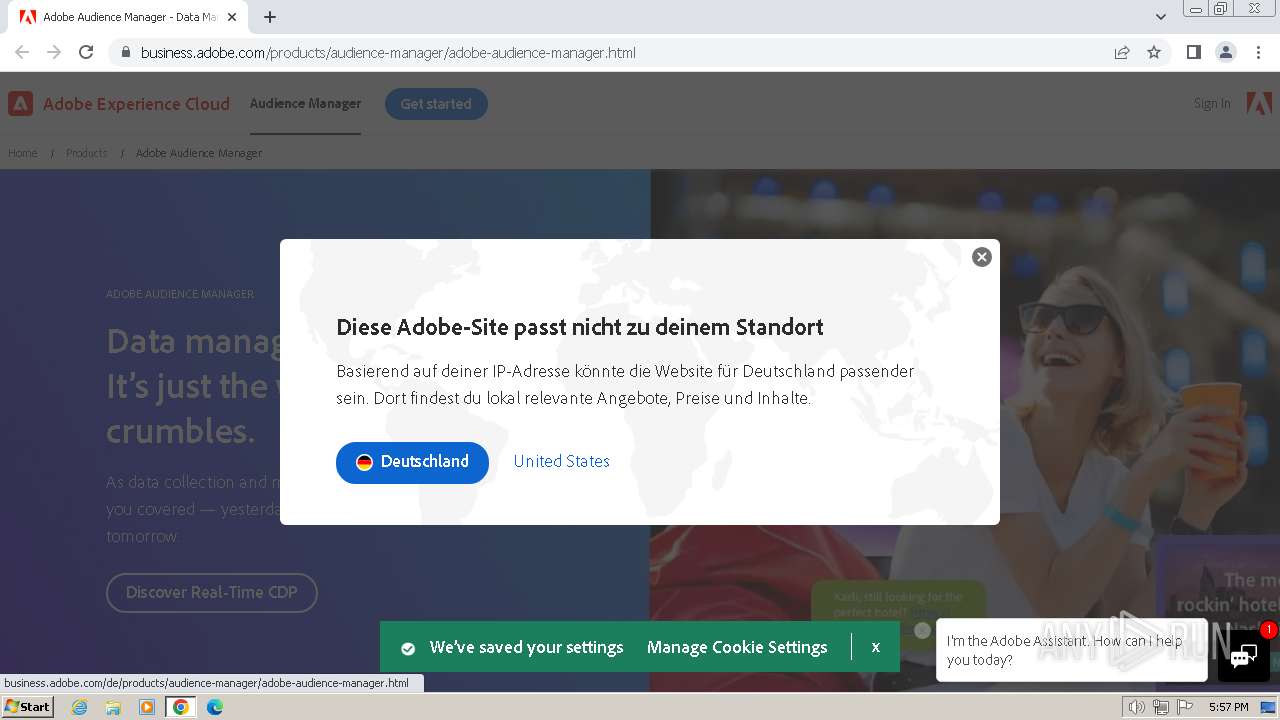Navigate to Home breadcrumb
1280x720 pixels.
click(x=23, y=153)
